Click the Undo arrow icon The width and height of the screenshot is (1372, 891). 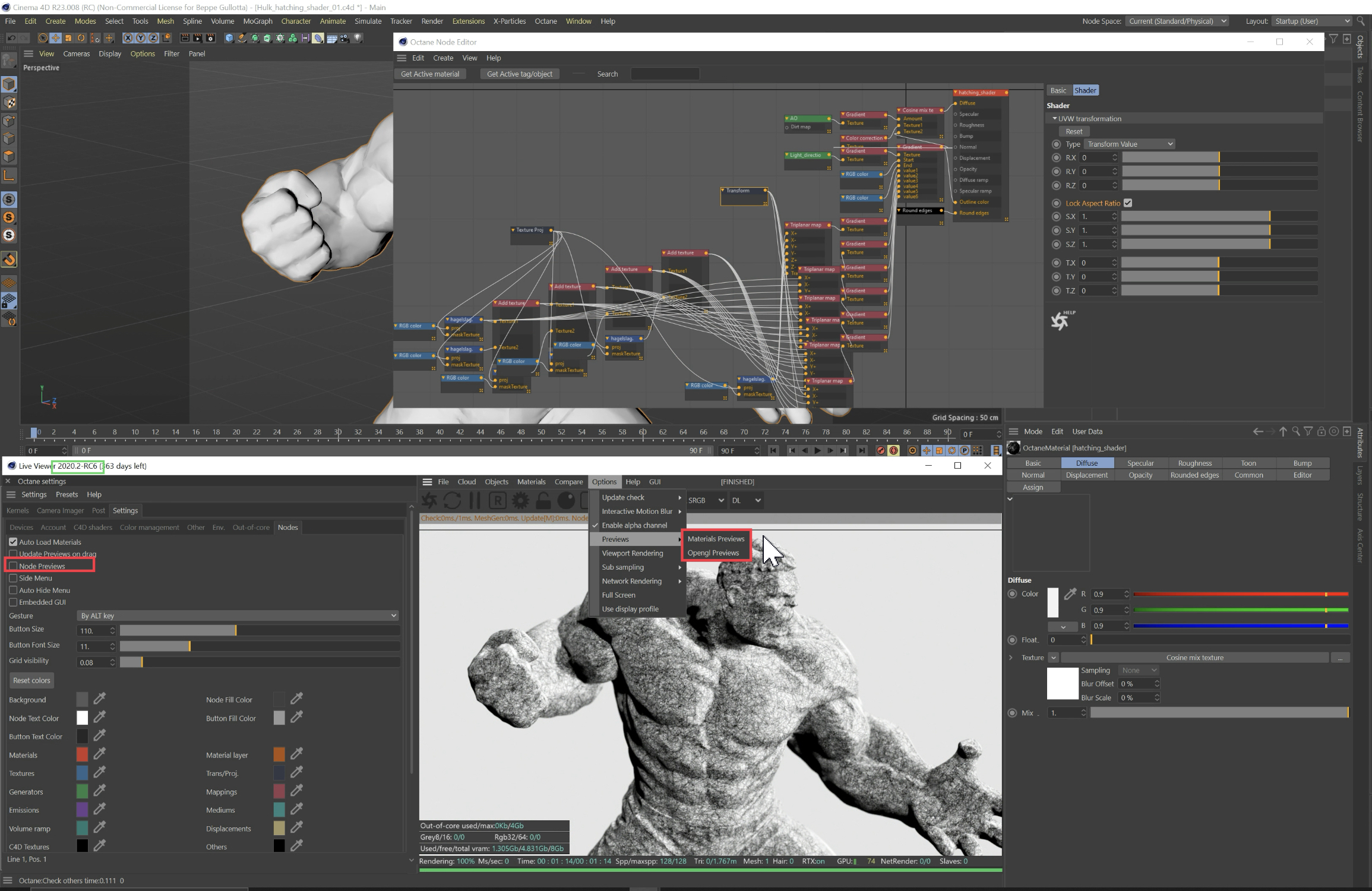pos(11,38)
